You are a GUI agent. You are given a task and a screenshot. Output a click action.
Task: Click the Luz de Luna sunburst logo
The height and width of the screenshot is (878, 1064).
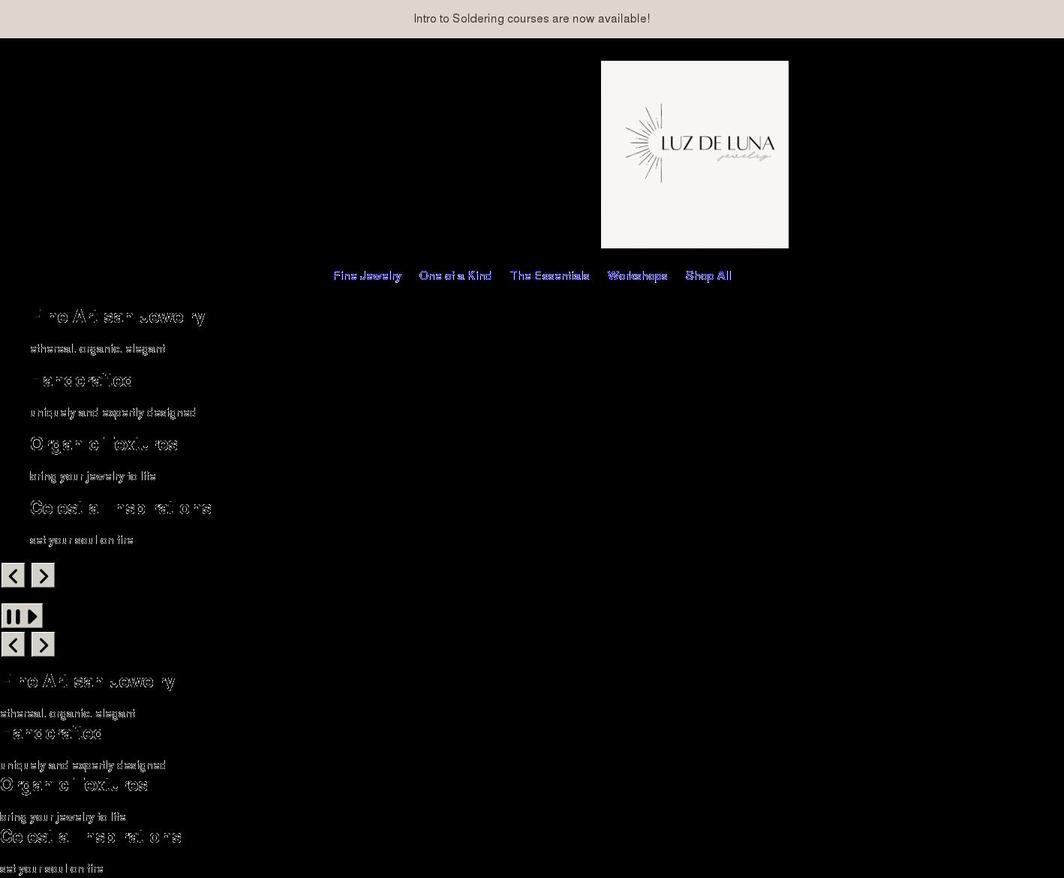pos(694,154)
